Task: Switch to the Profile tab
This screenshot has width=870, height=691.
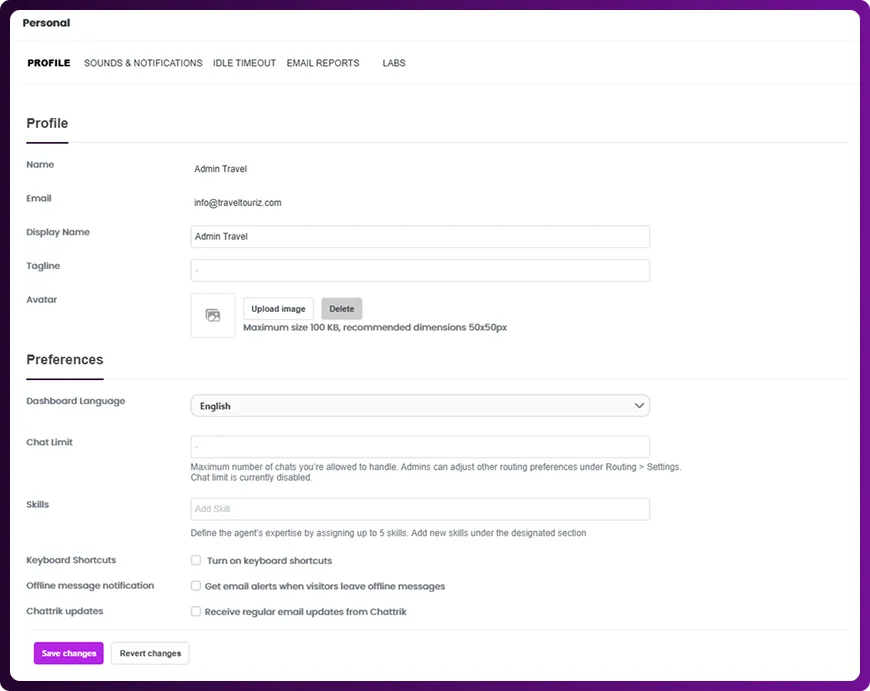Action: coord(49,63)
